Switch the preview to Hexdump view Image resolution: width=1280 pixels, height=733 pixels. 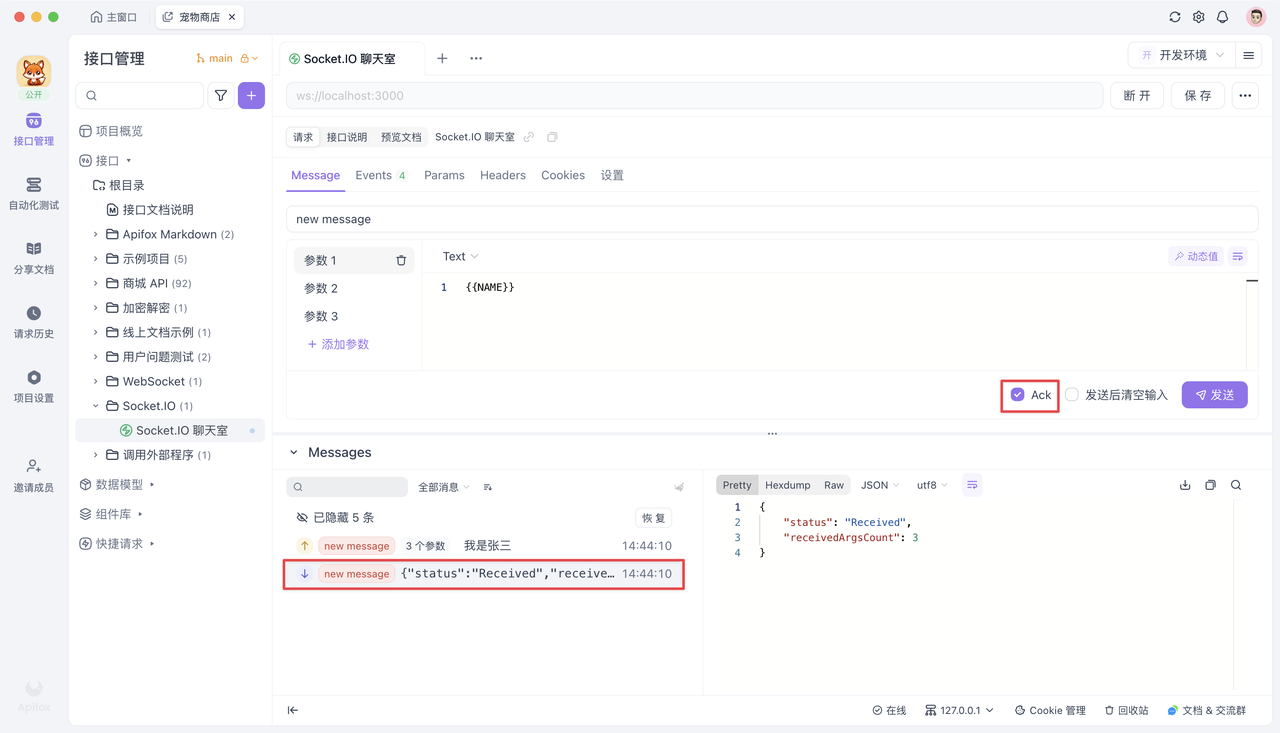point(788,485)
